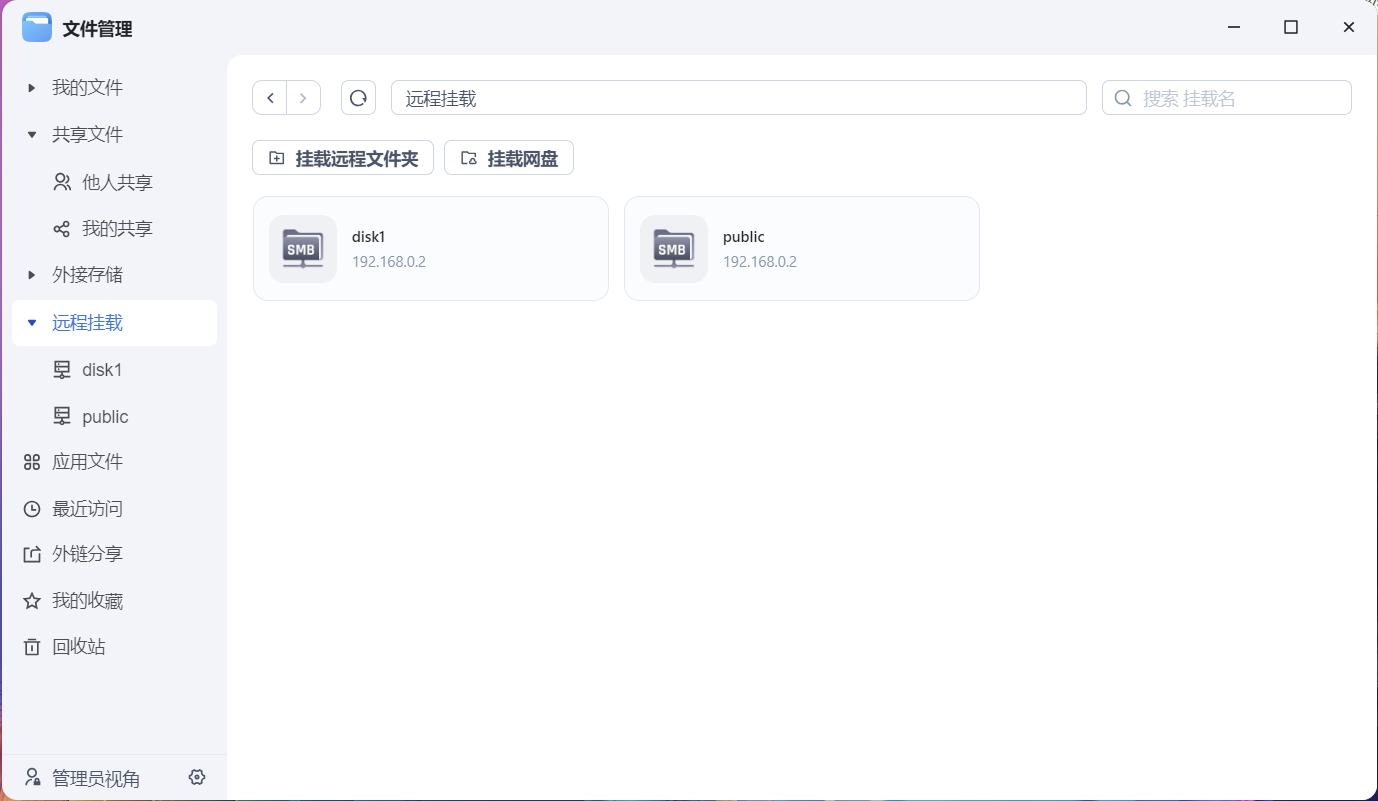Screen dimensions: 1378x801
Task: Click the public SMB folder icon
Action: click(x=674, y=249)
